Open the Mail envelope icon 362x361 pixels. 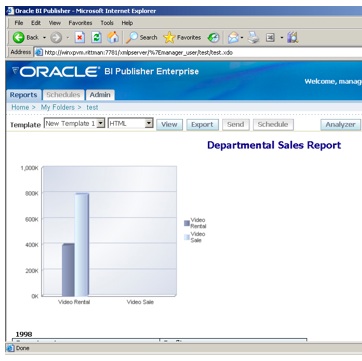tap(233, 38)
